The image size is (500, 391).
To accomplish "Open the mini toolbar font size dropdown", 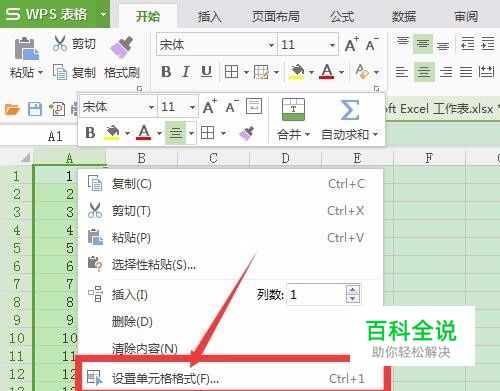I will pyautogui.click(x=192, y=107).
